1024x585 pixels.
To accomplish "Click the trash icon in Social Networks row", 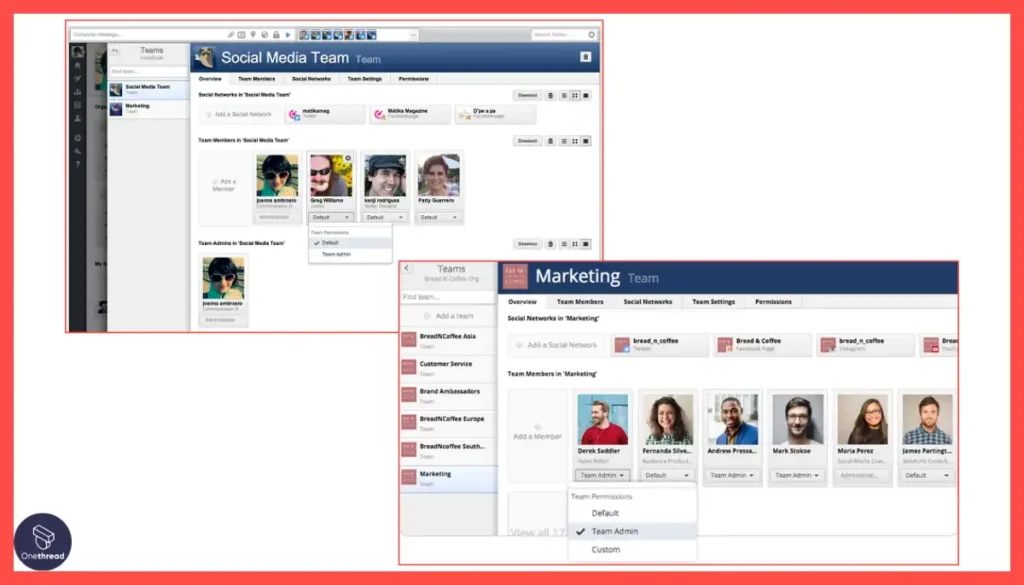I will [551, 95].
